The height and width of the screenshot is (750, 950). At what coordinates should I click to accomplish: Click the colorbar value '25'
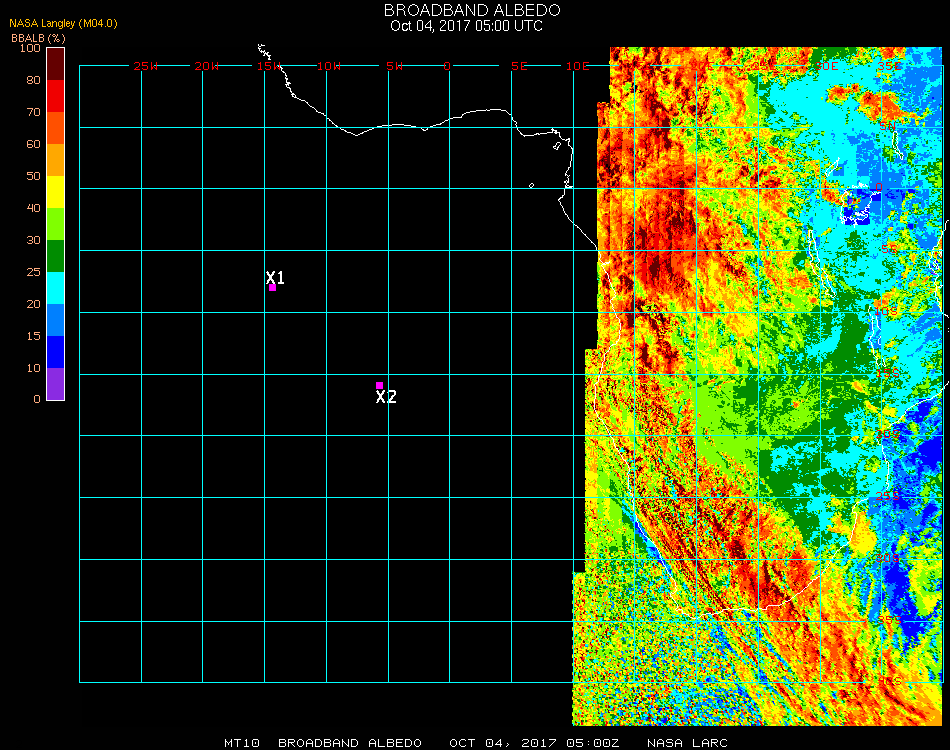pos(33,272)
